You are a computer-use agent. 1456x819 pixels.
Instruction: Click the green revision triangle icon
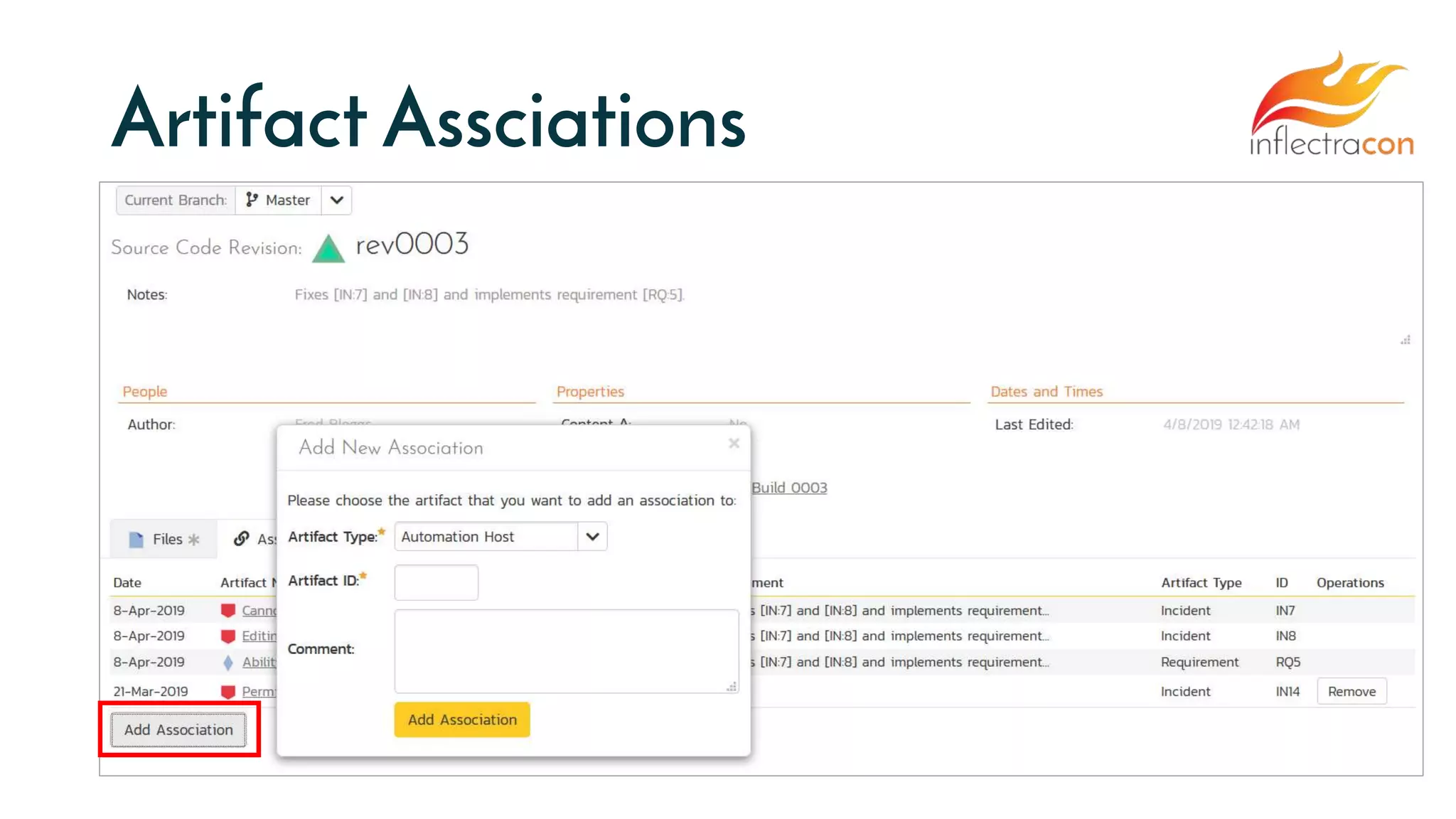[328, 248]
